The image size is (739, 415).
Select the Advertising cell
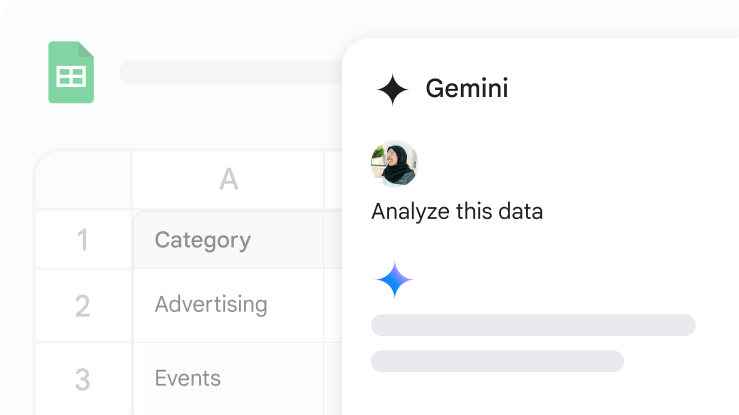pos(228,305)
